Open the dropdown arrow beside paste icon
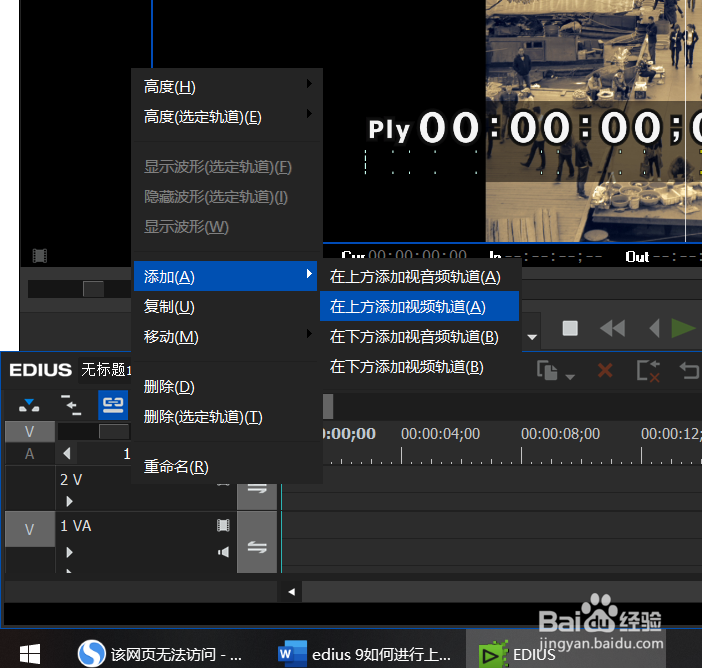 click(x=570, y=377)
